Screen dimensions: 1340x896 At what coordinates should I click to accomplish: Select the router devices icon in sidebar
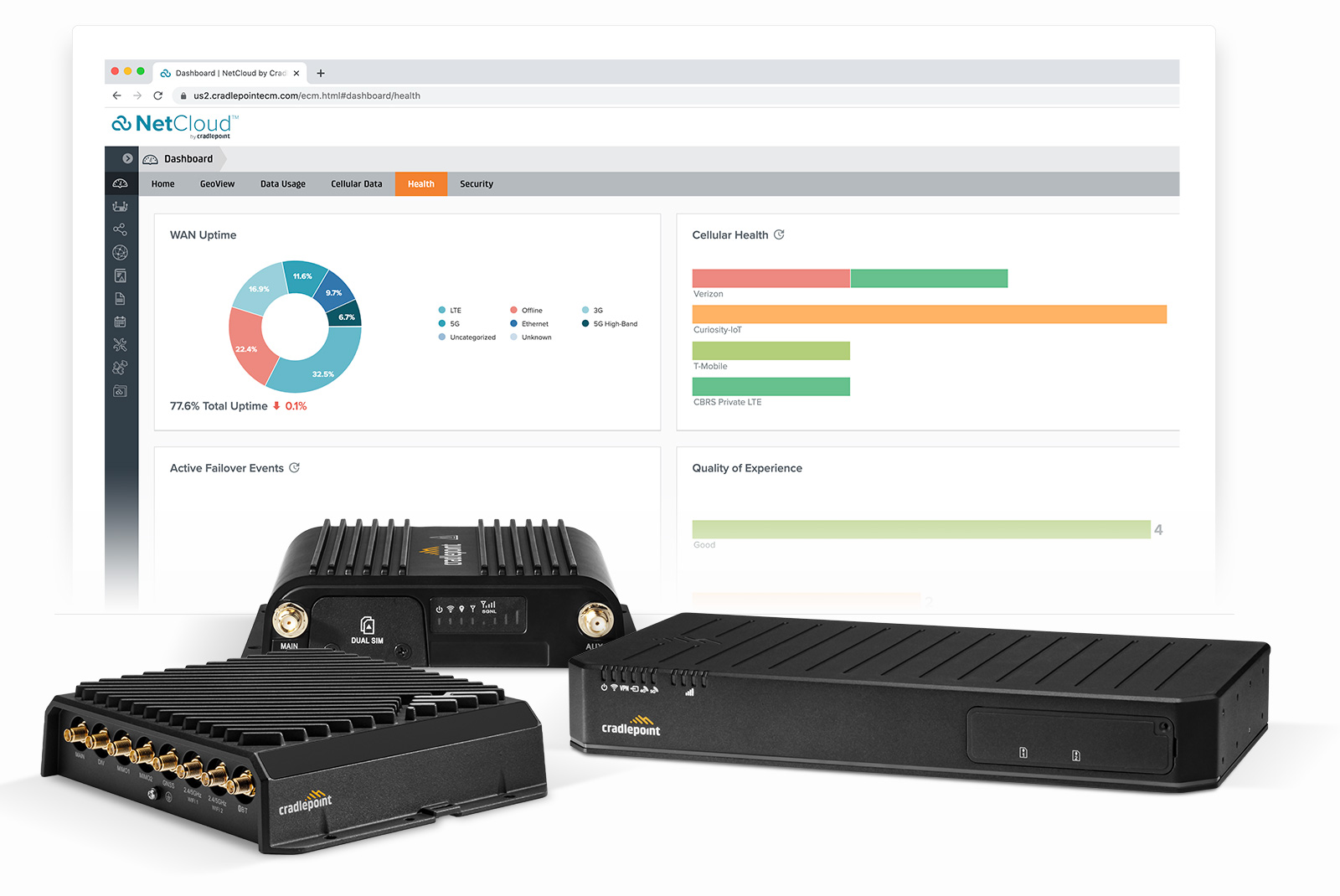coord(121,205)
